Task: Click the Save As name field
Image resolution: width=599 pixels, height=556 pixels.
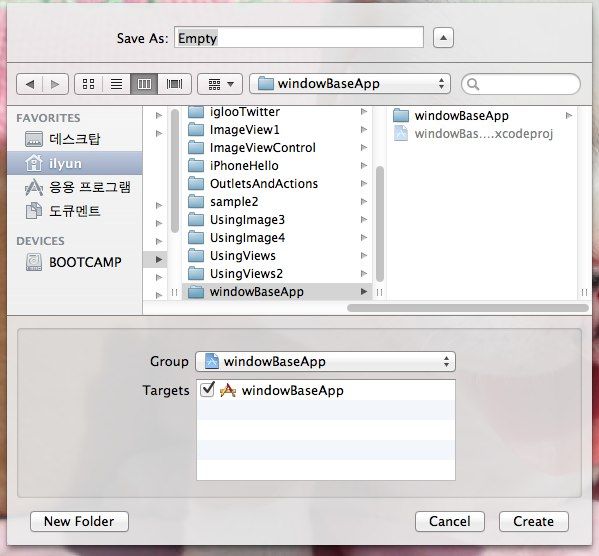Action: point(299,37)
